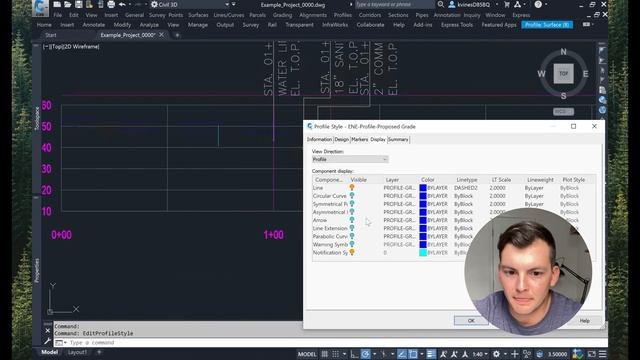Click cyan color swatch for Notification Symbol
Screen dimensions: 640x360
coord(423,253)
